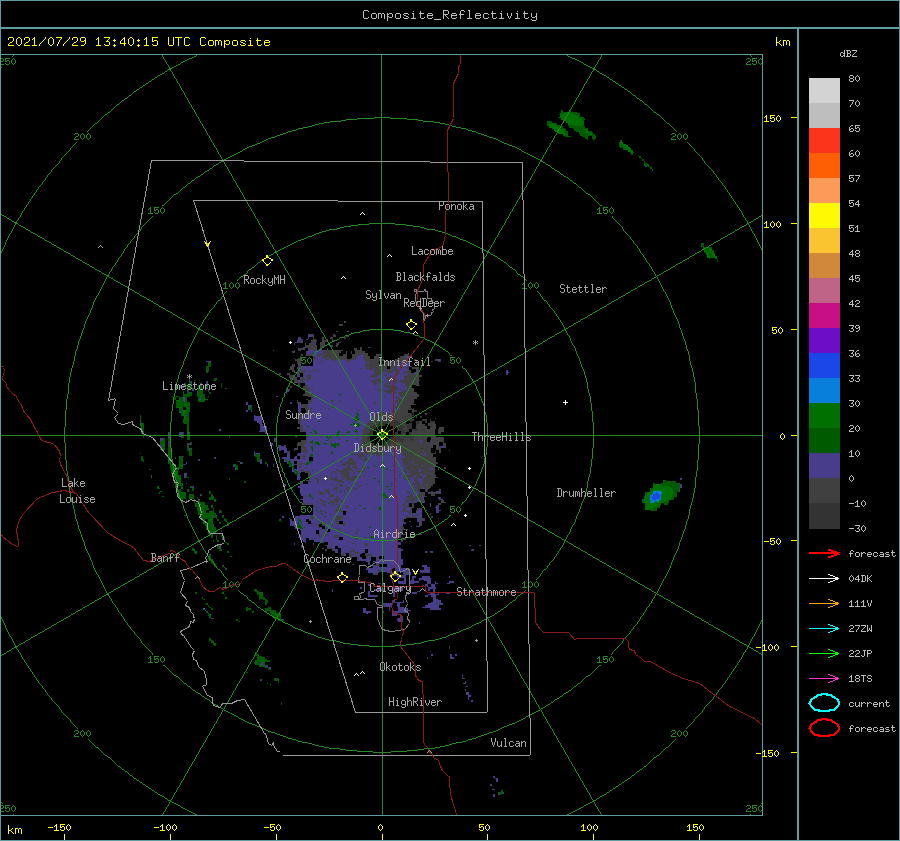Click the yellow radar site marker at center

tap(382, 435)
